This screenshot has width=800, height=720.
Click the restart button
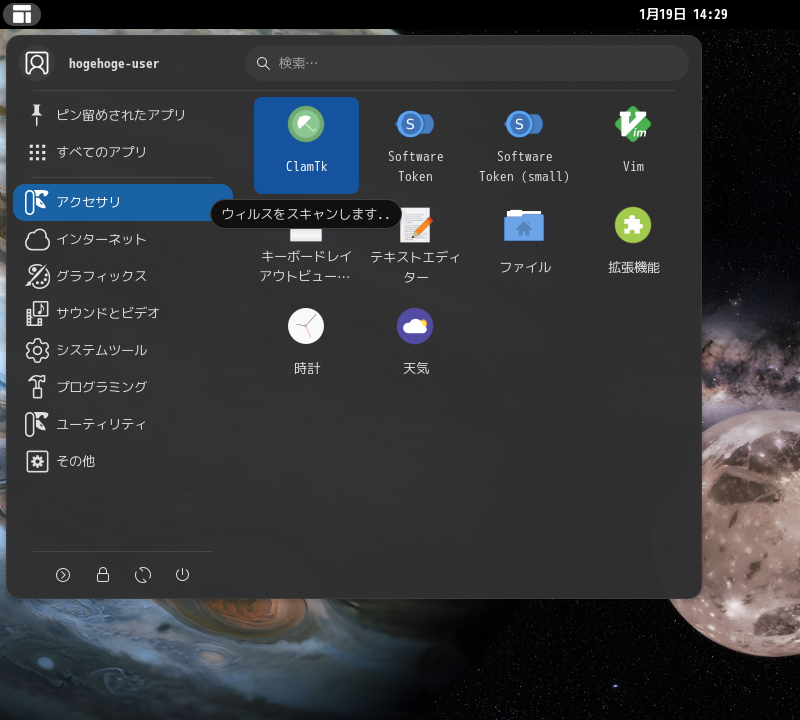pyautogui.click(x=143, y=575)
